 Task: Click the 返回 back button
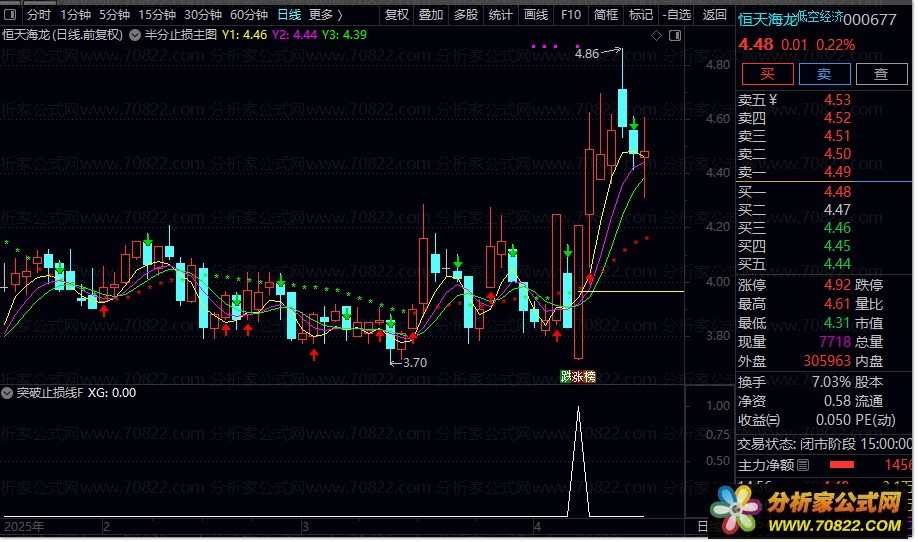click(x=714, y=15)
